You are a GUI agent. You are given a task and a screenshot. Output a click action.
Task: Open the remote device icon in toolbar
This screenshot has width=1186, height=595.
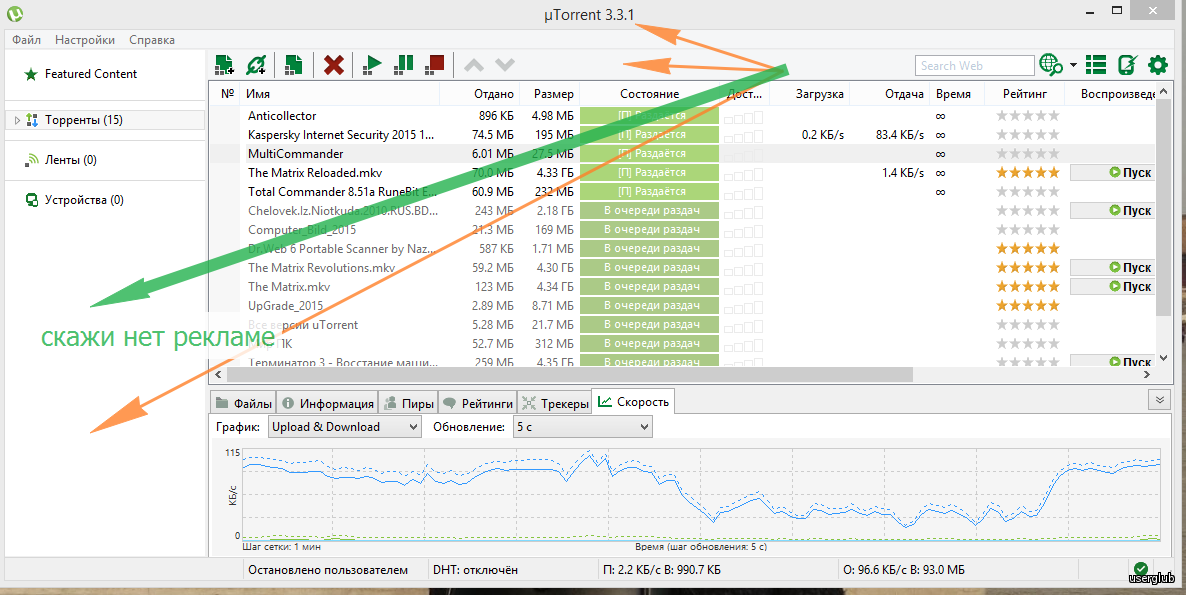pos(1127,65)
